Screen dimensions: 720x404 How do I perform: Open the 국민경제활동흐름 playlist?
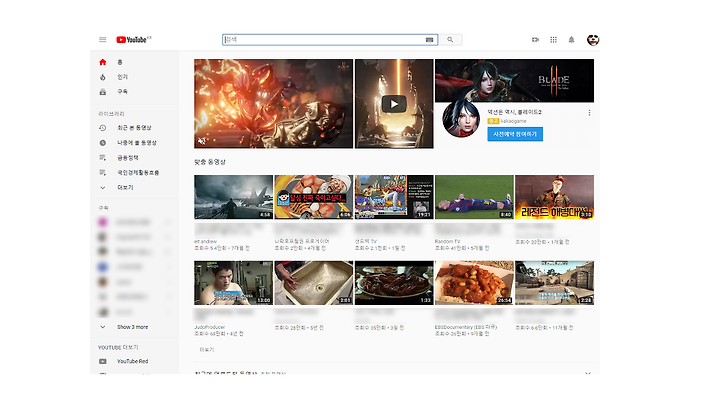tap(138, 173)
